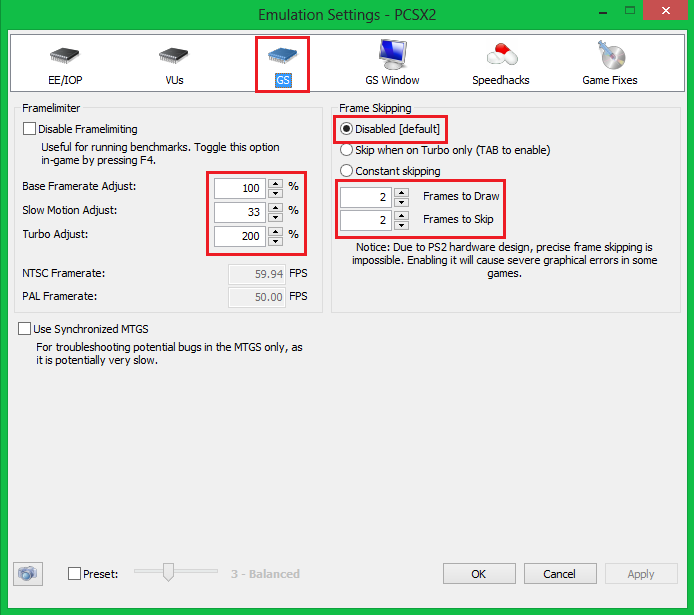Click the Turbo Adjust field
This screenshot has height=615, width=694.
(240, 236)
